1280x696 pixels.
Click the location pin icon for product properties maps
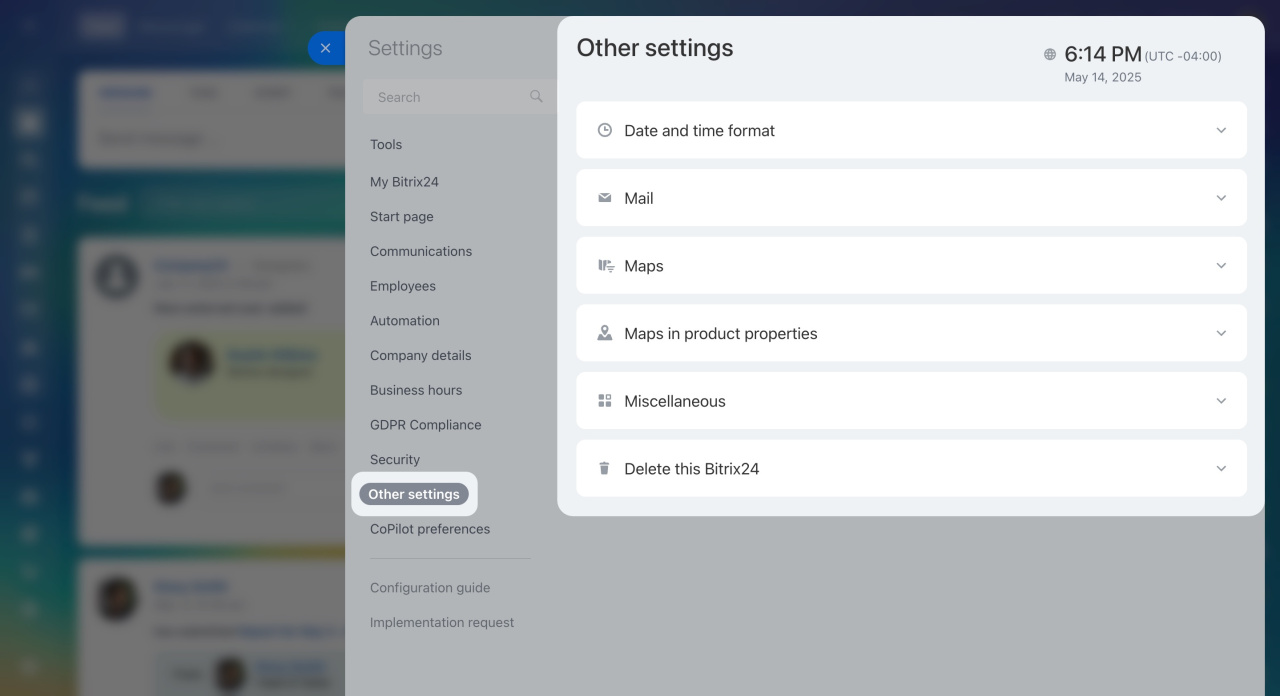[x=604, y=333]
